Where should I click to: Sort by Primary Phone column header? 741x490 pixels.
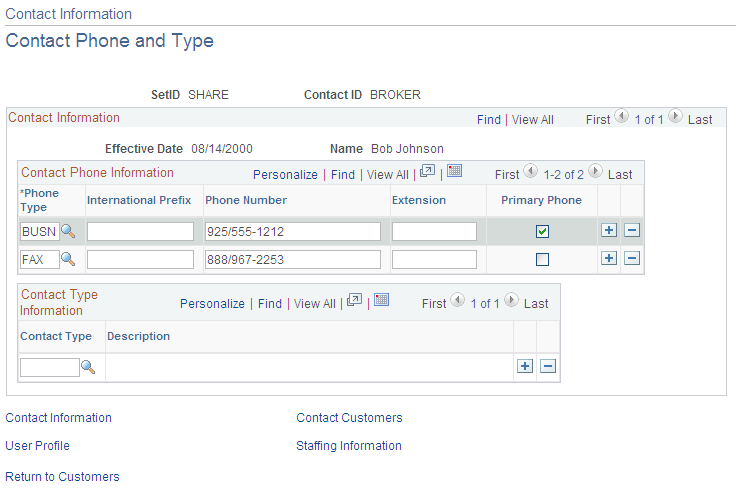pos(541,200)
